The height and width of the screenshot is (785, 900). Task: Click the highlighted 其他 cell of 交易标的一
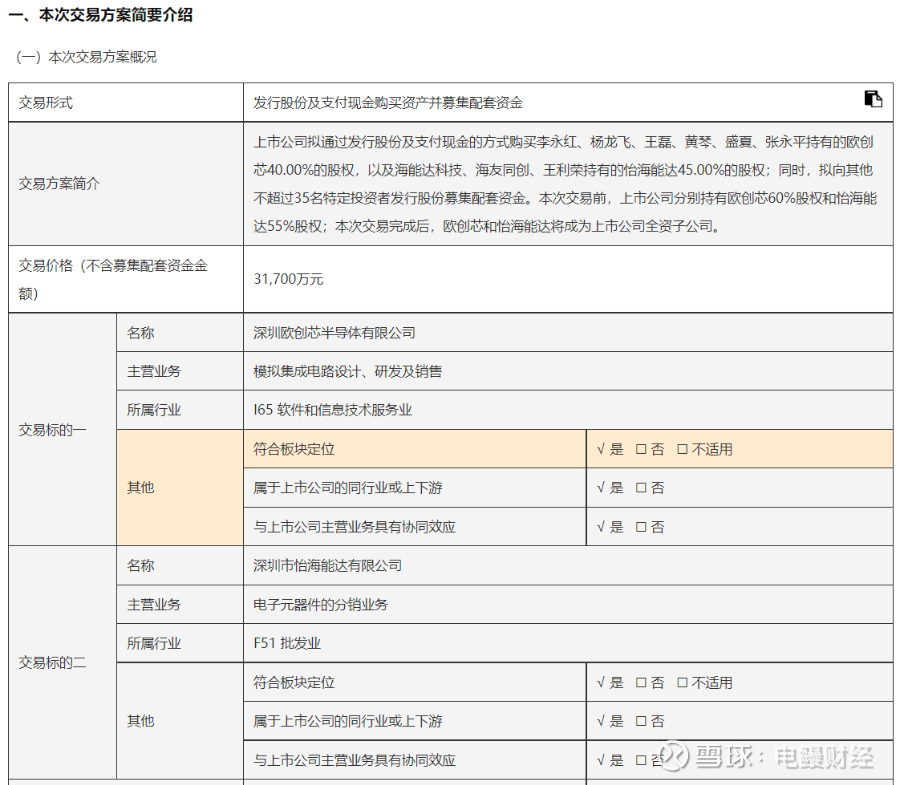pyautogui.click(x=180, y=488)
